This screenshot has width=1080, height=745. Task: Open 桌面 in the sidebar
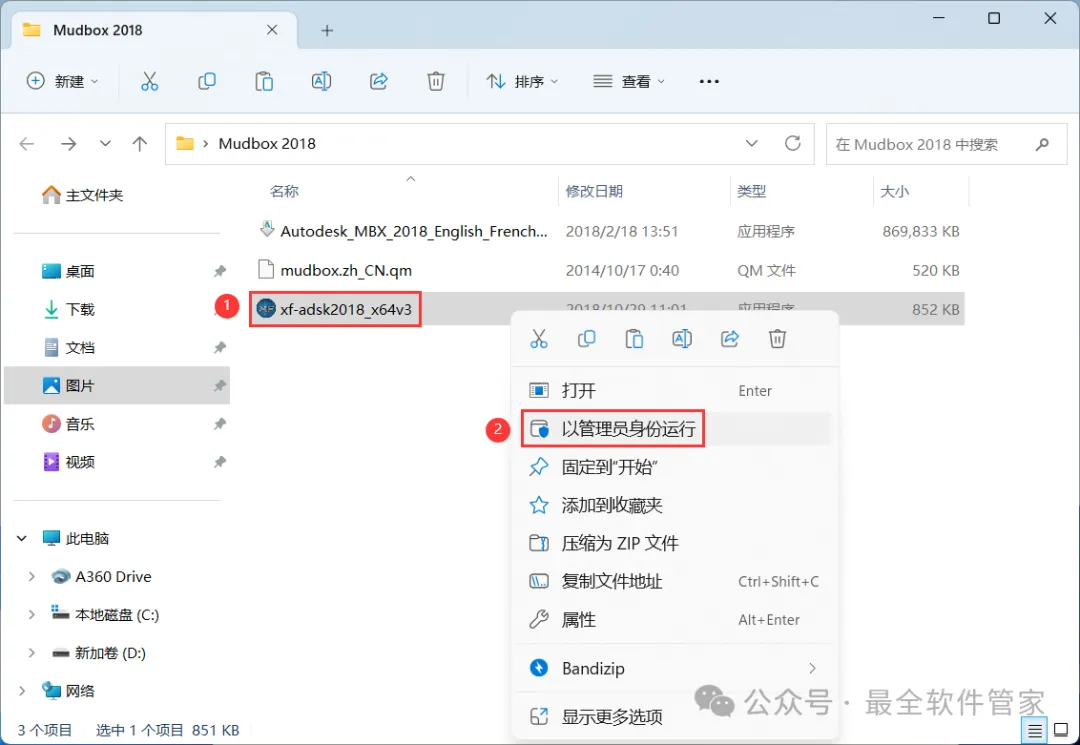coord(117,271)
